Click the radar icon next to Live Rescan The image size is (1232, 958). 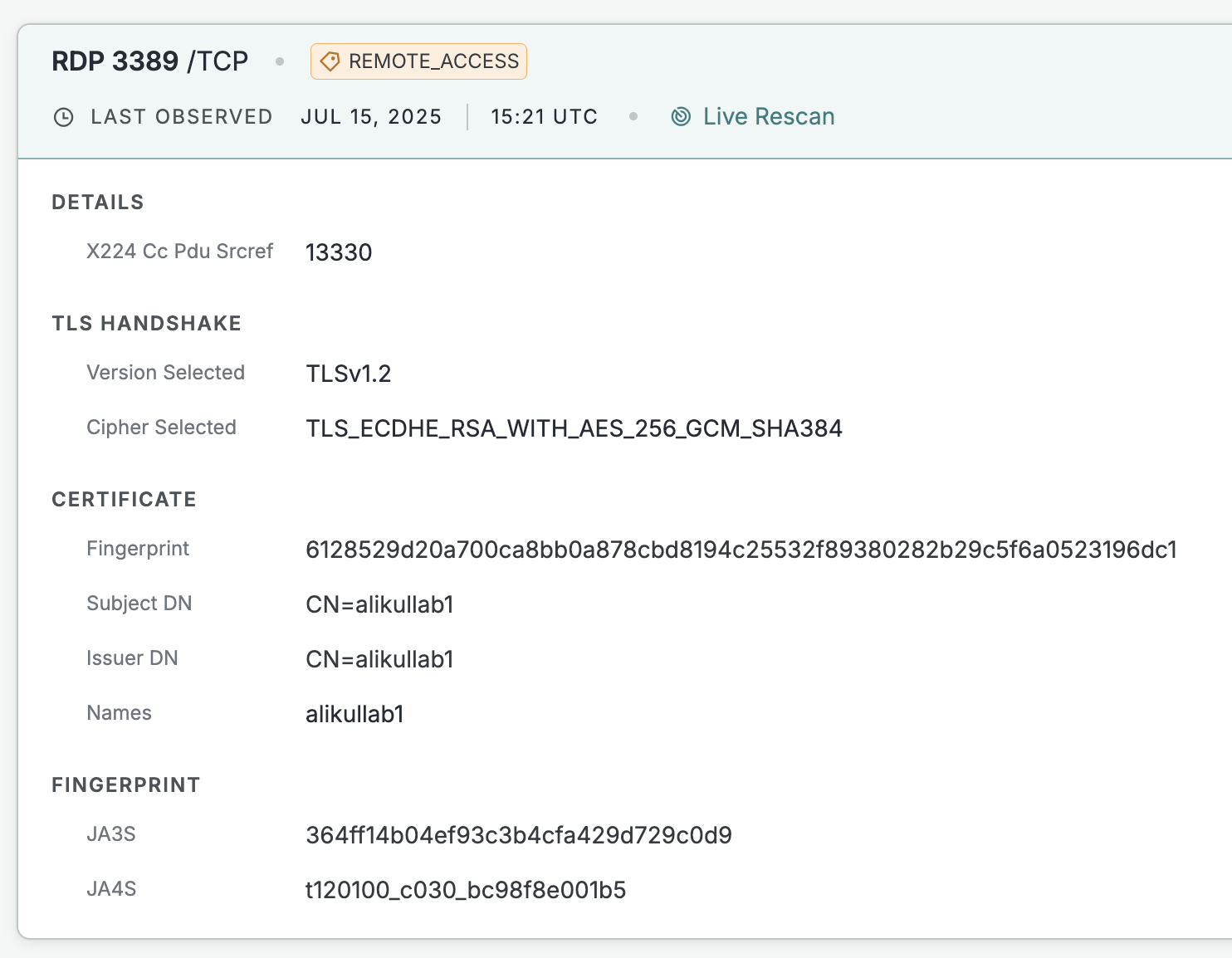click(x=681, y=117)
